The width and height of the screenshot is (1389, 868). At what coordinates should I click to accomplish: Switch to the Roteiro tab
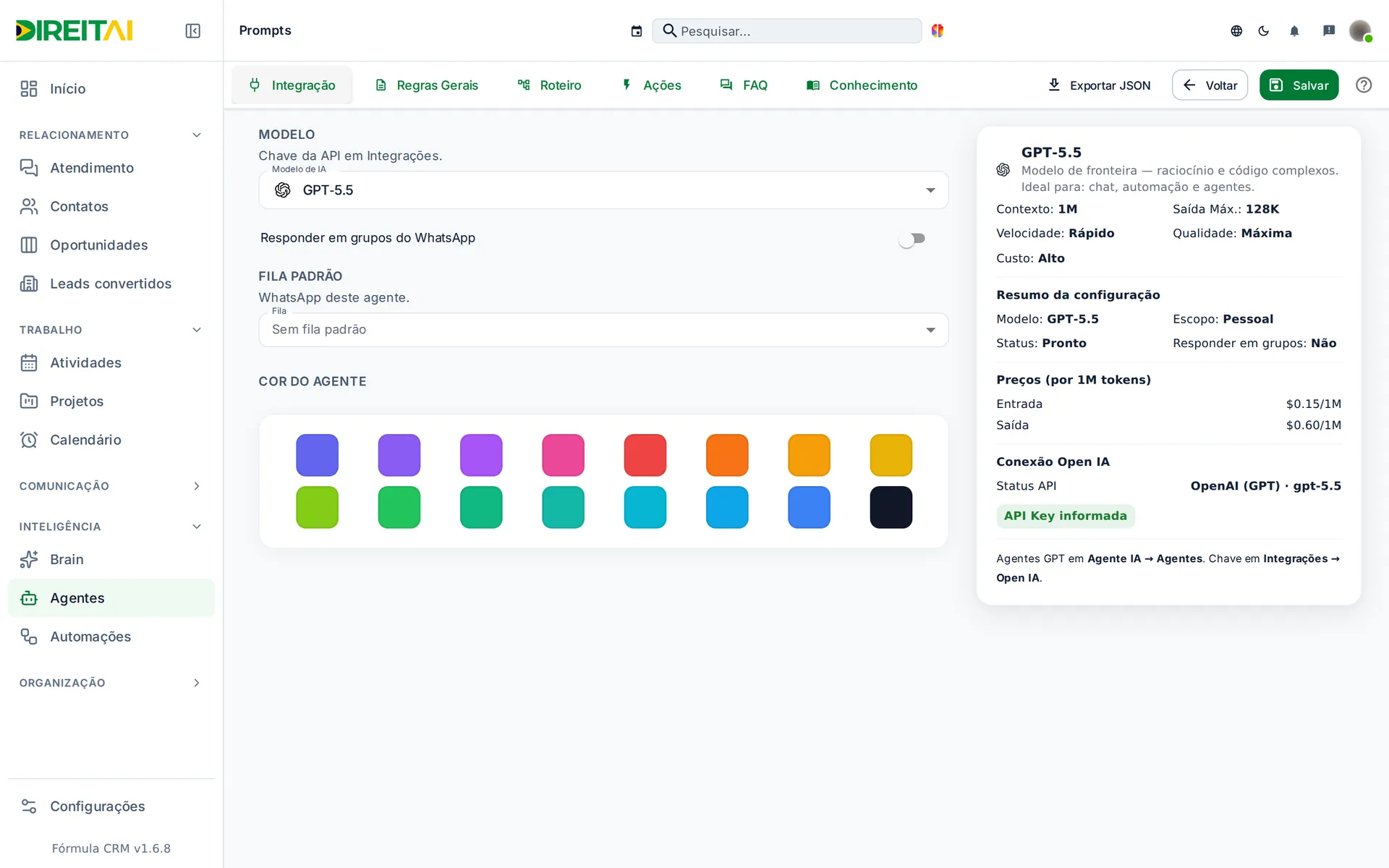point(549,85)
